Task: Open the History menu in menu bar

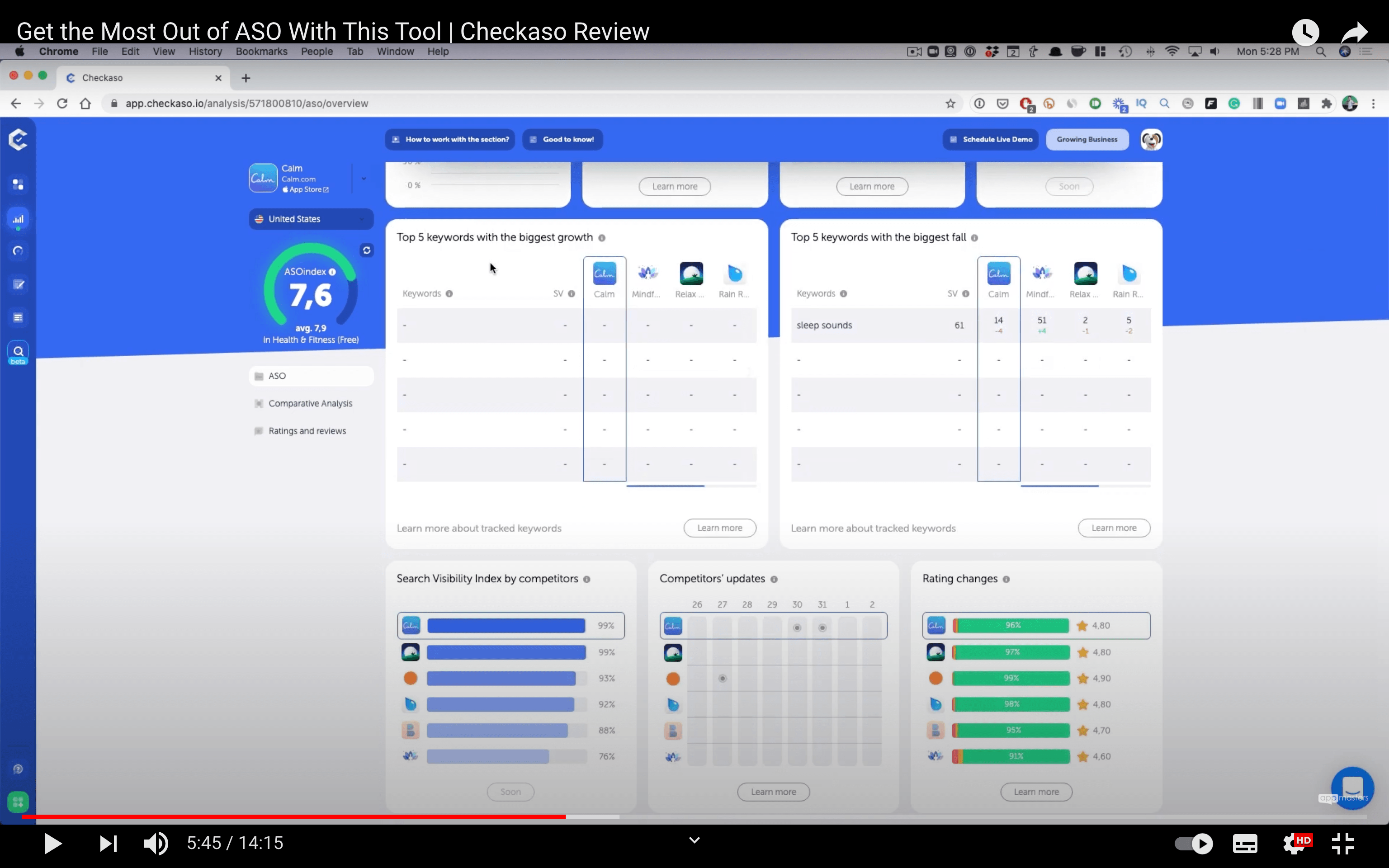Action: 205,51
